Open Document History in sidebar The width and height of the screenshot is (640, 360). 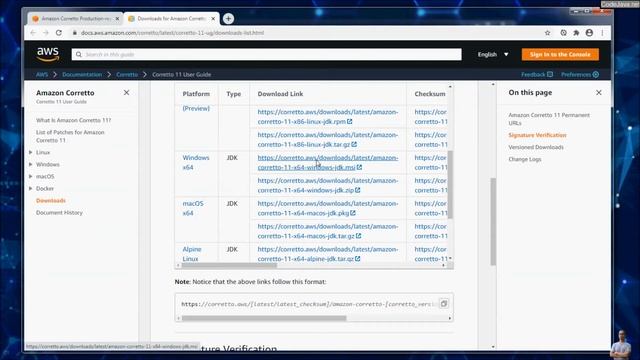[x=59, y=212]
